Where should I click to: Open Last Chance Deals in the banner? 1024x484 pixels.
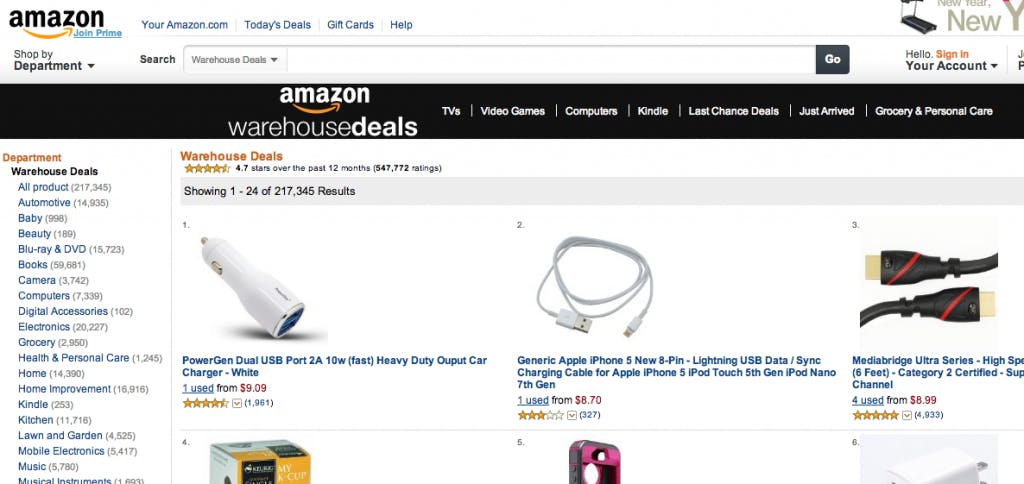pos(733,111)
